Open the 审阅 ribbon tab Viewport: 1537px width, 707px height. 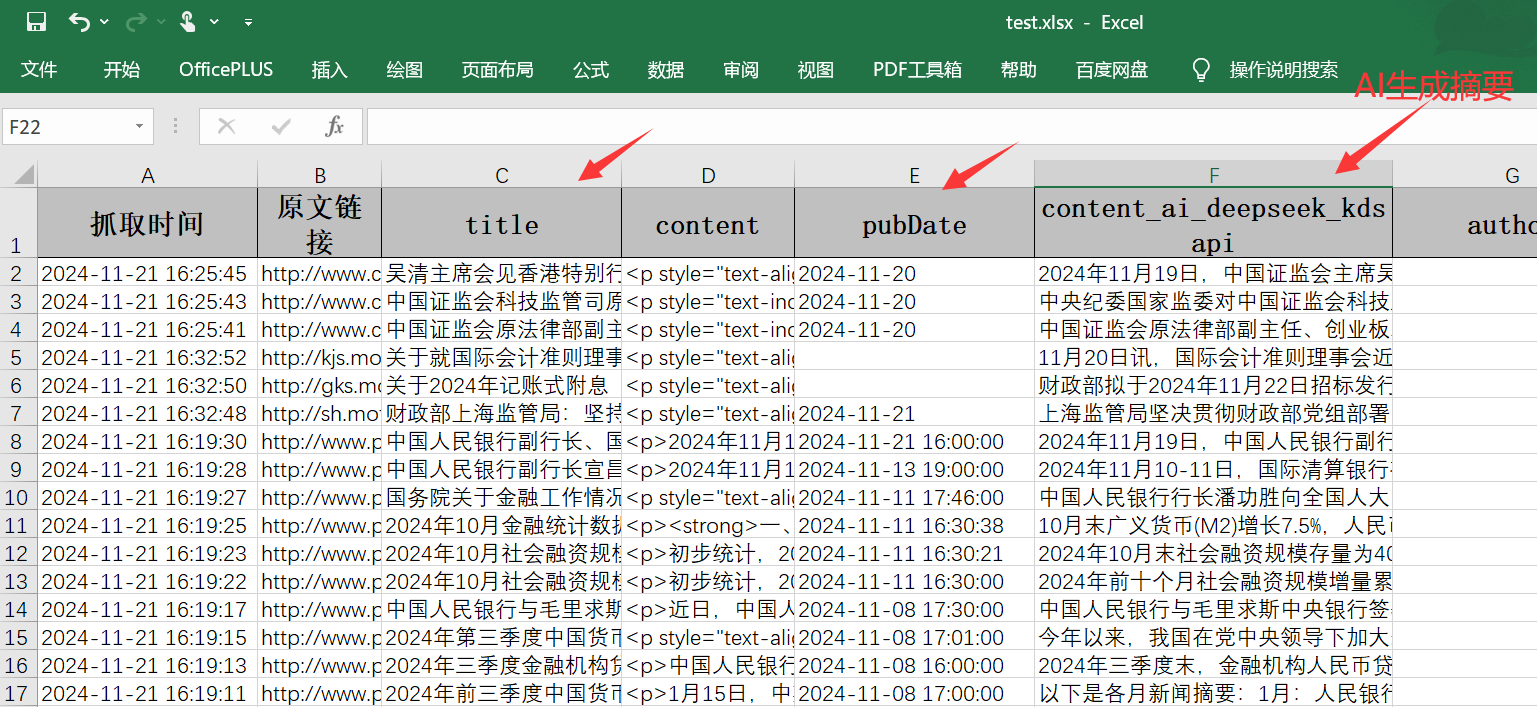tap(741, 70)
